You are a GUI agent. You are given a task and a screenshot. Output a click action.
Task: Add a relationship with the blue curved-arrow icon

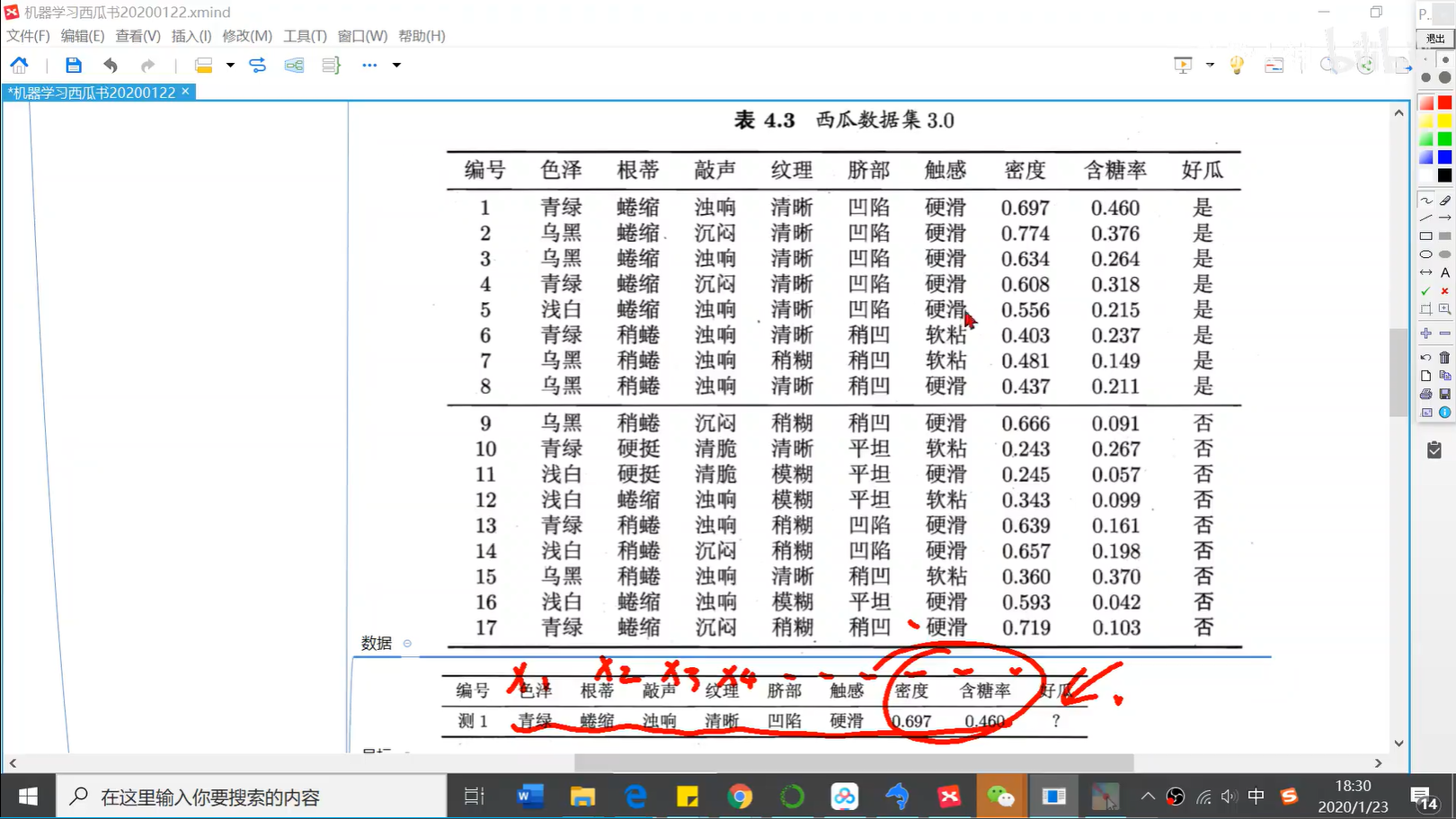point(258,65)
